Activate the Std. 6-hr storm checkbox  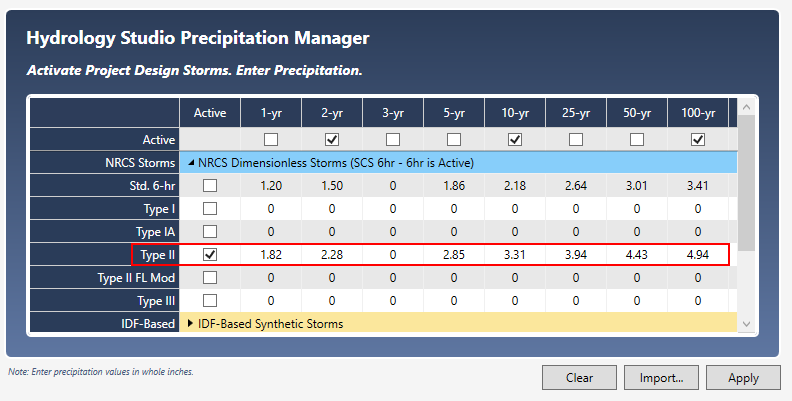click(210, 186)
